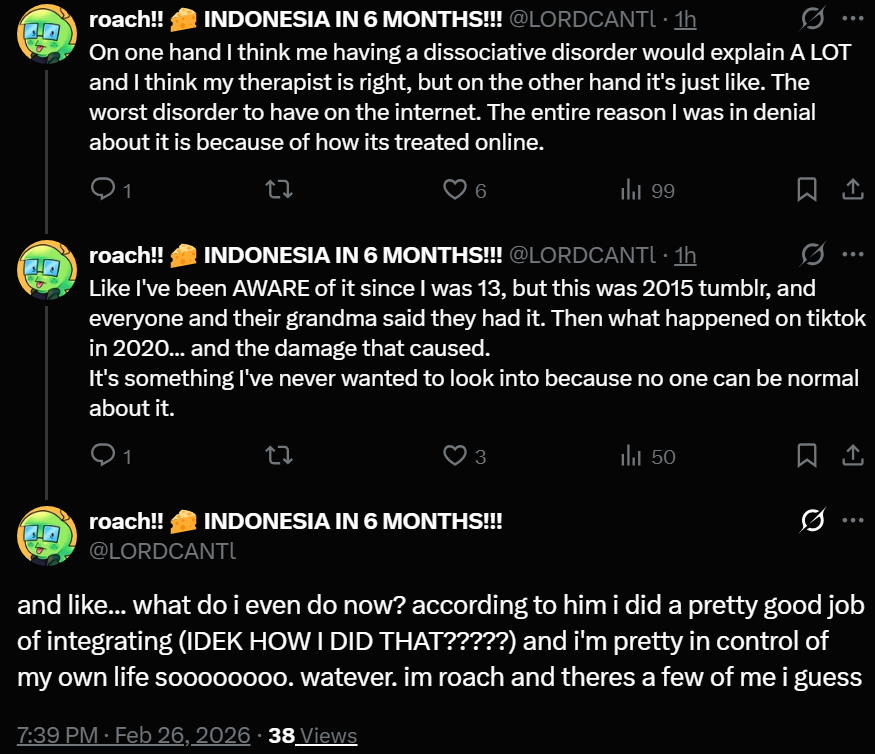Open Grok icon on first tweet
Image resolution: width=875 pixels, height=754 pixels.
tap(814, 20)
